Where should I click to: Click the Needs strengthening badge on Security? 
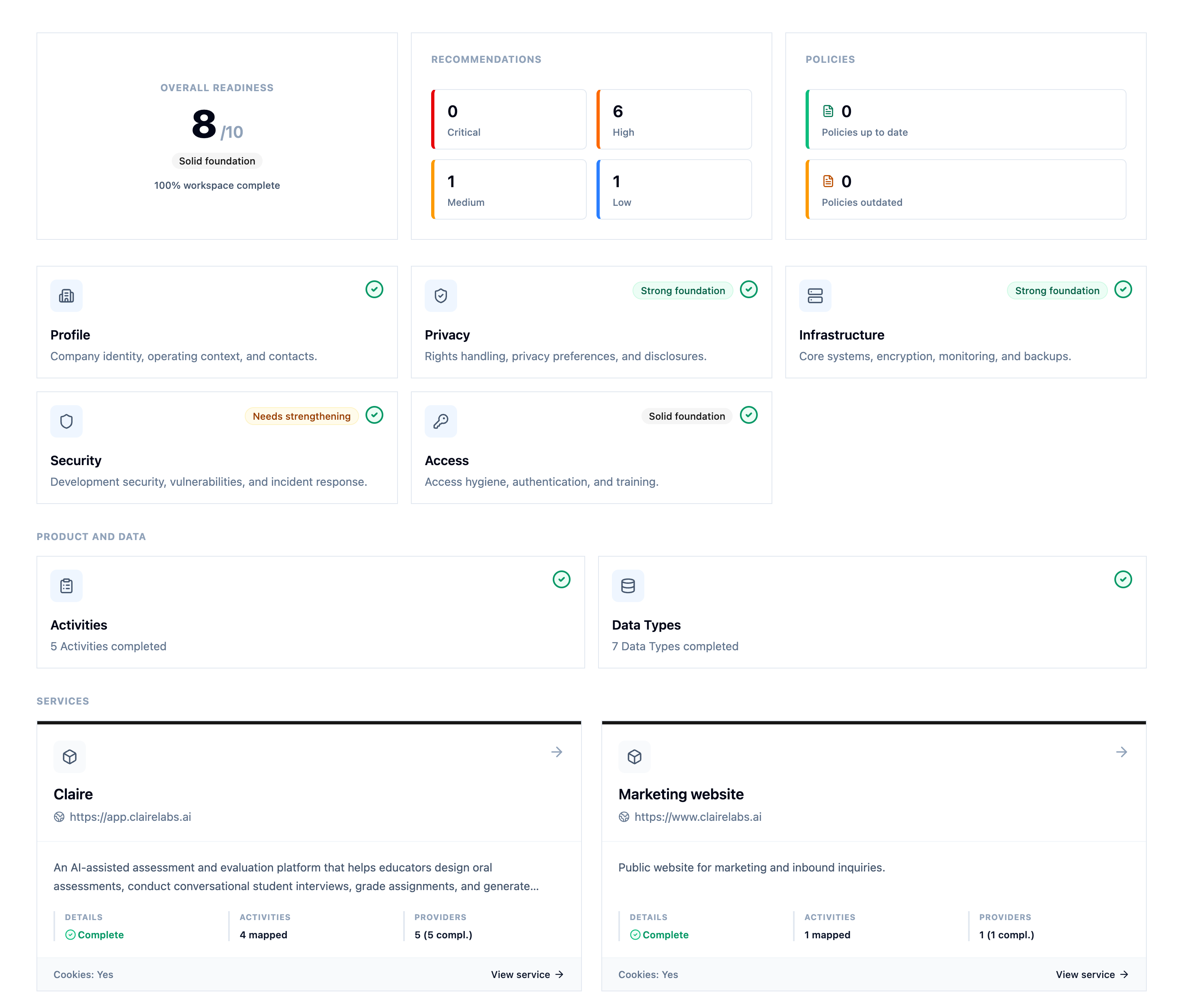point(301,416)
